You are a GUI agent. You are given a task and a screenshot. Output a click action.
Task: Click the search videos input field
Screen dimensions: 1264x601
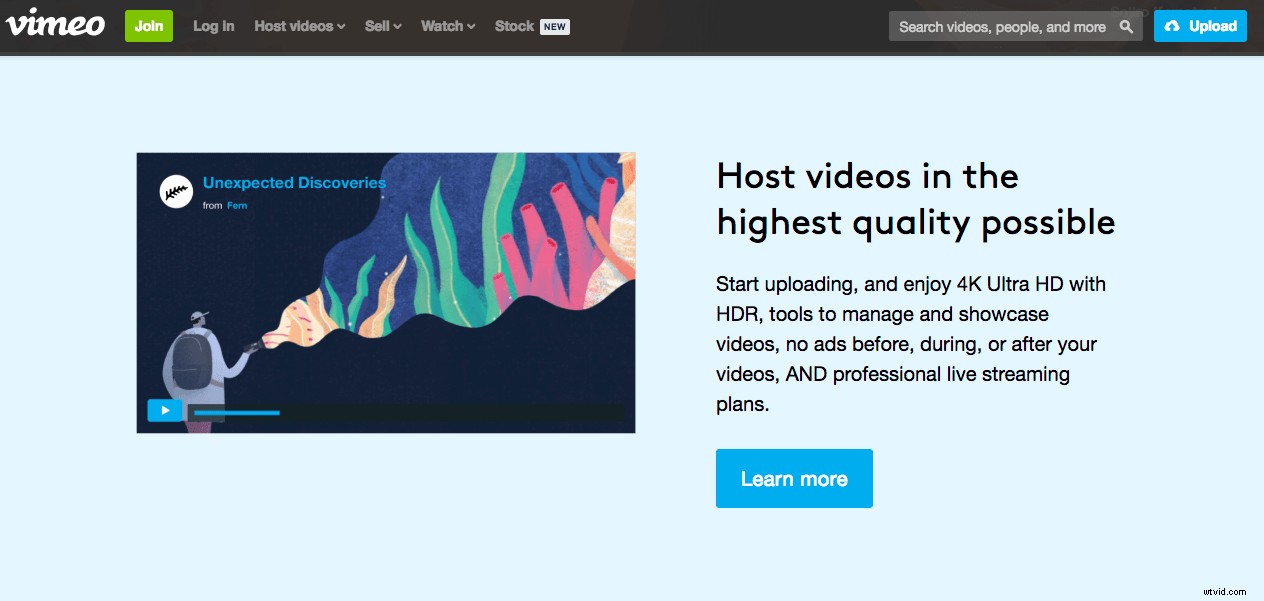[x=1000, y=26]
